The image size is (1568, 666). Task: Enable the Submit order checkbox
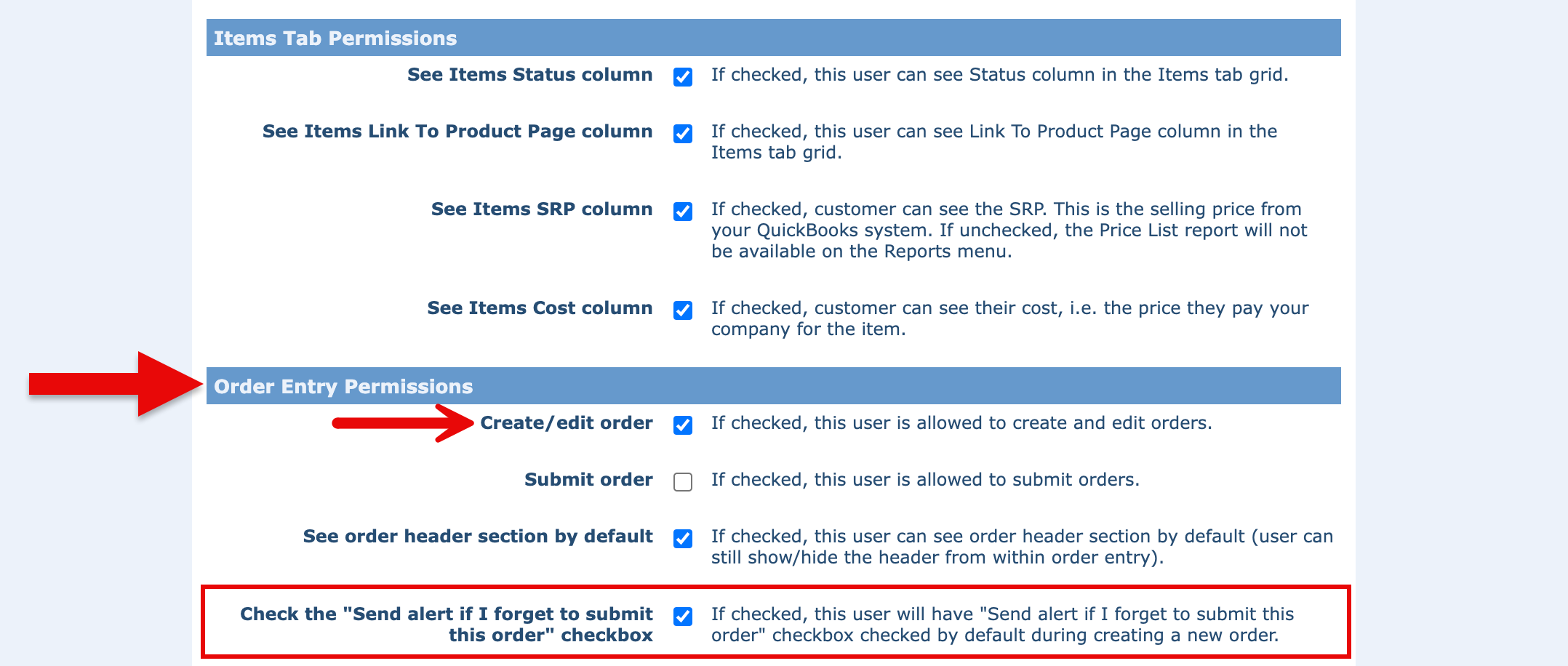(682, 481)
